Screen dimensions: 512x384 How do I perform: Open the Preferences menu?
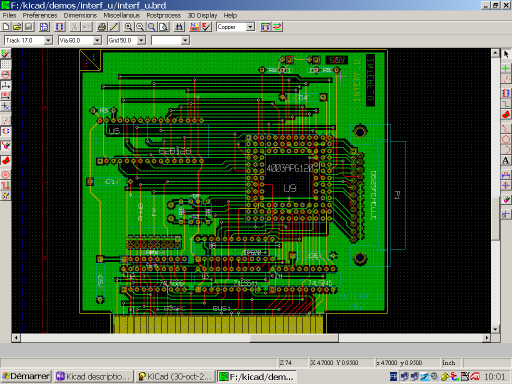(40, 15)
